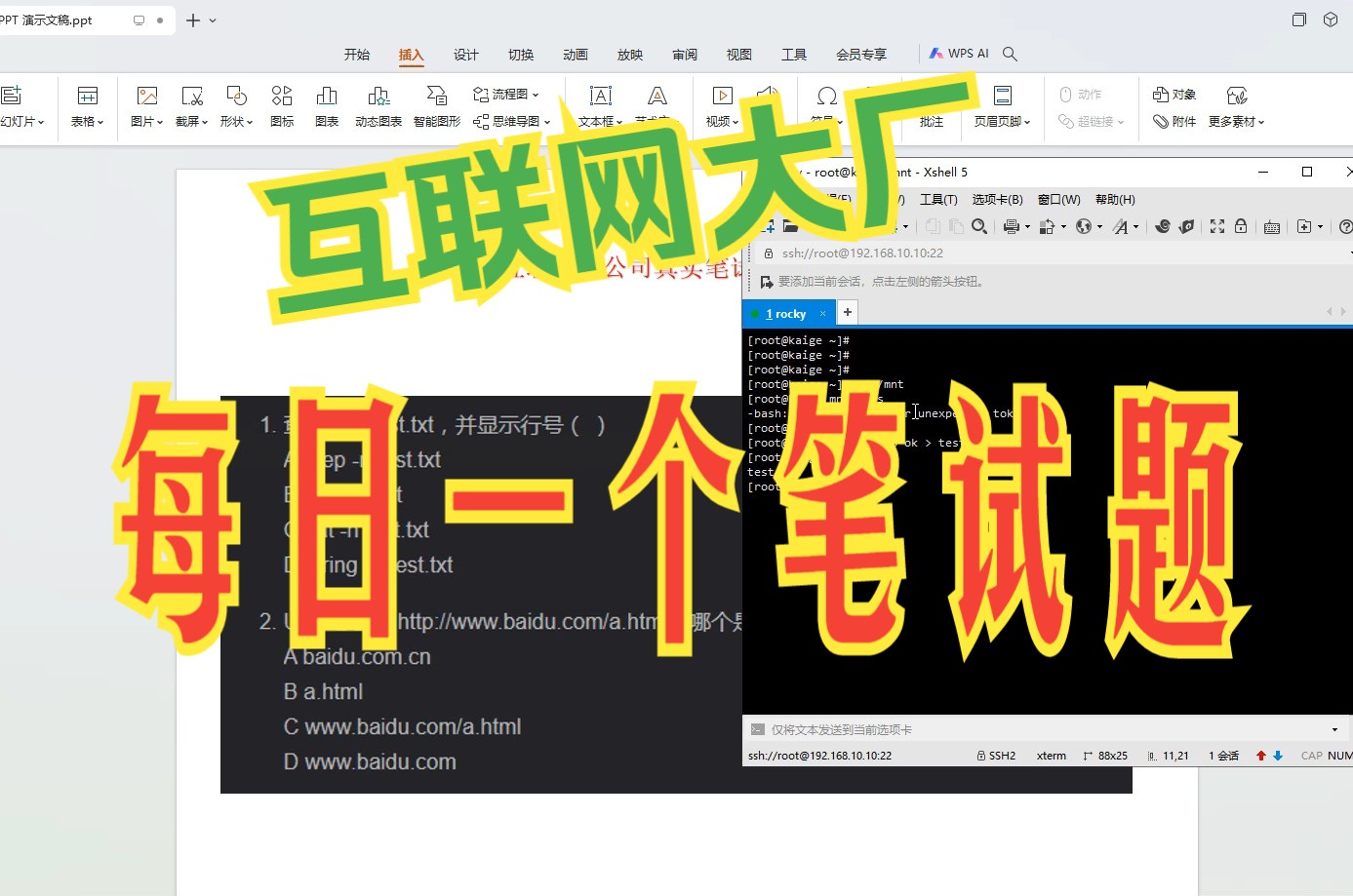Screen dimensions: 1353x896
Task: Switch to the 动画 ribbon tab
Action: [576, 55]
